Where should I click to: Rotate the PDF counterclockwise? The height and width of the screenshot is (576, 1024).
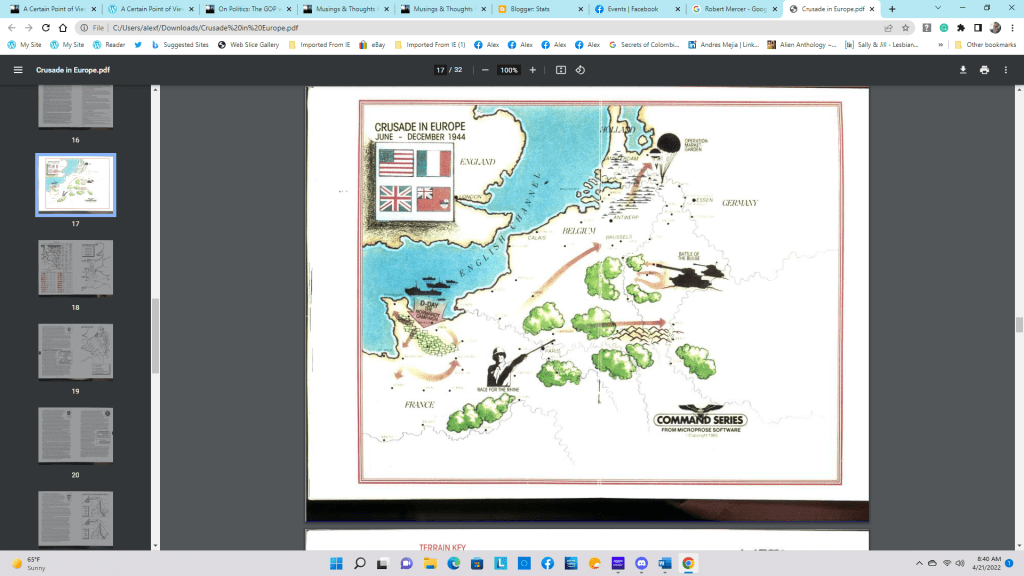580,70
